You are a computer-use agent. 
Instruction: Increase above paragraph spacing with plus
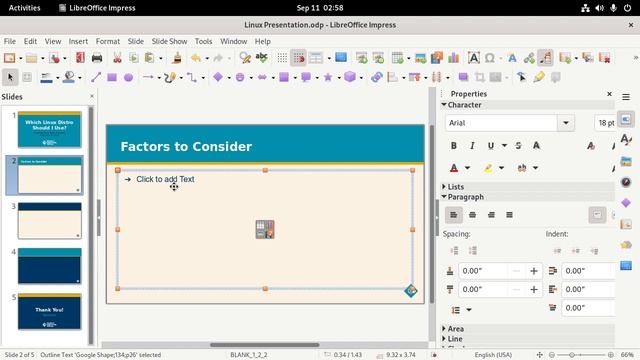coord(533,271)
